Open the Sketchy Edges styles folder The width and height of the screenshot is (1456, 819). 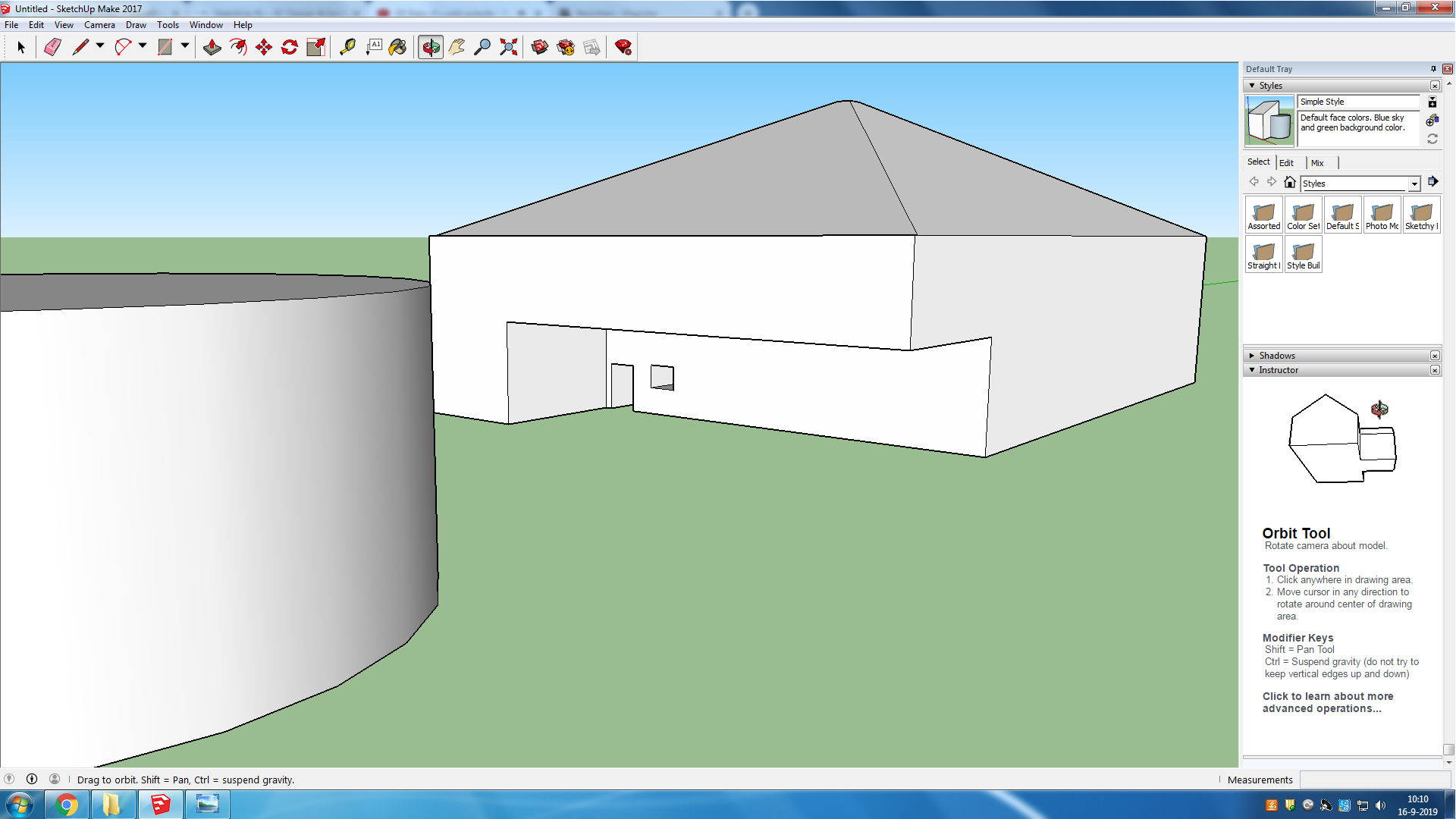(x=1421, y=215)
